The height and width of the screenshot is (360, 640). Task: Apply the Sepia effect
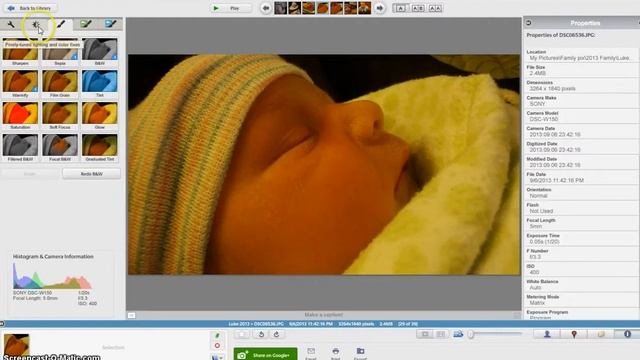point(60,52)
